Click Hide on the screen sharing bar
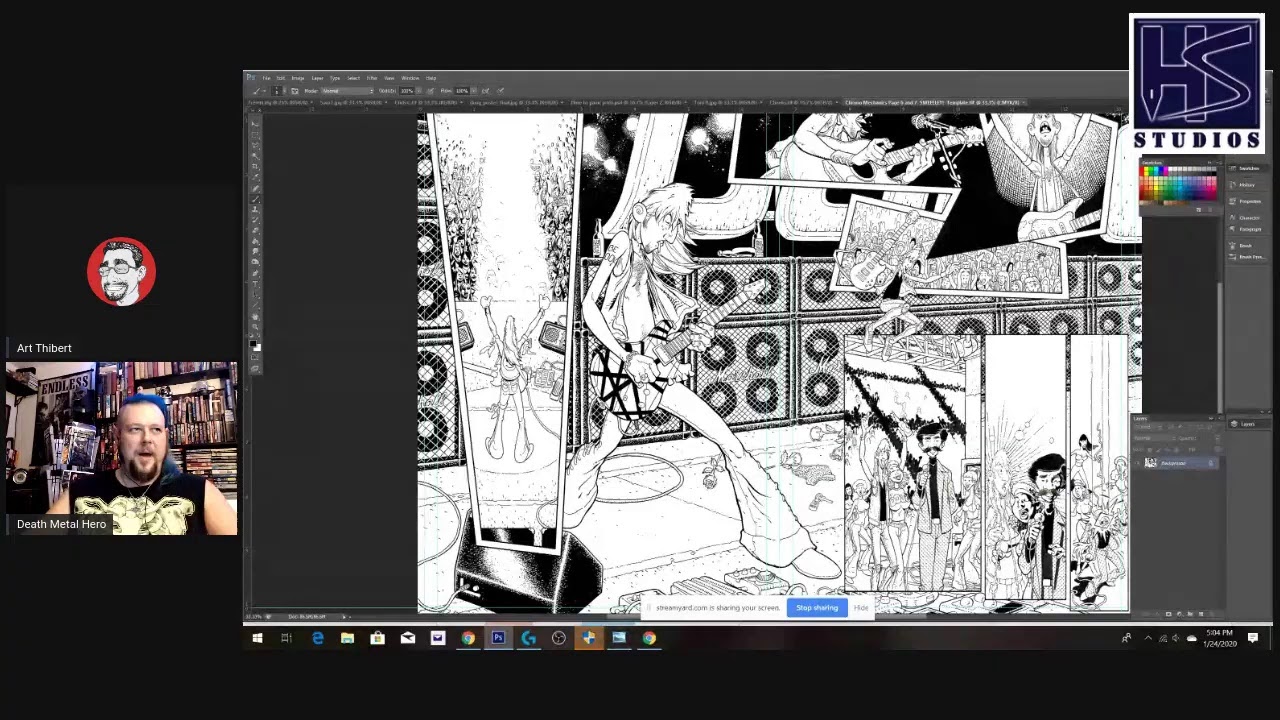 click(x=861, y=608)
